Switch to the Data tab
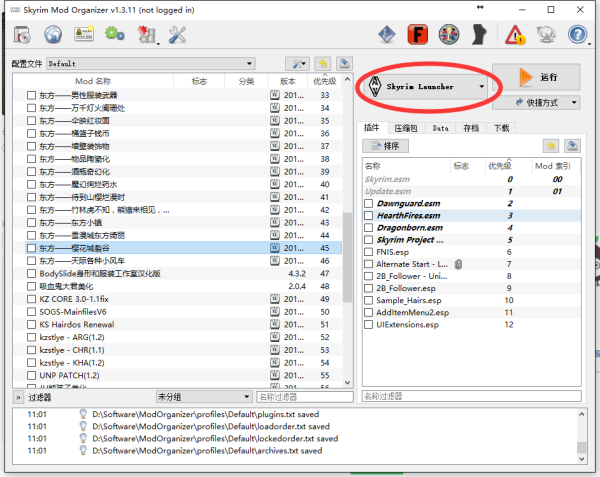The height and width of the screenshot is (477, 600). [440, 128]
